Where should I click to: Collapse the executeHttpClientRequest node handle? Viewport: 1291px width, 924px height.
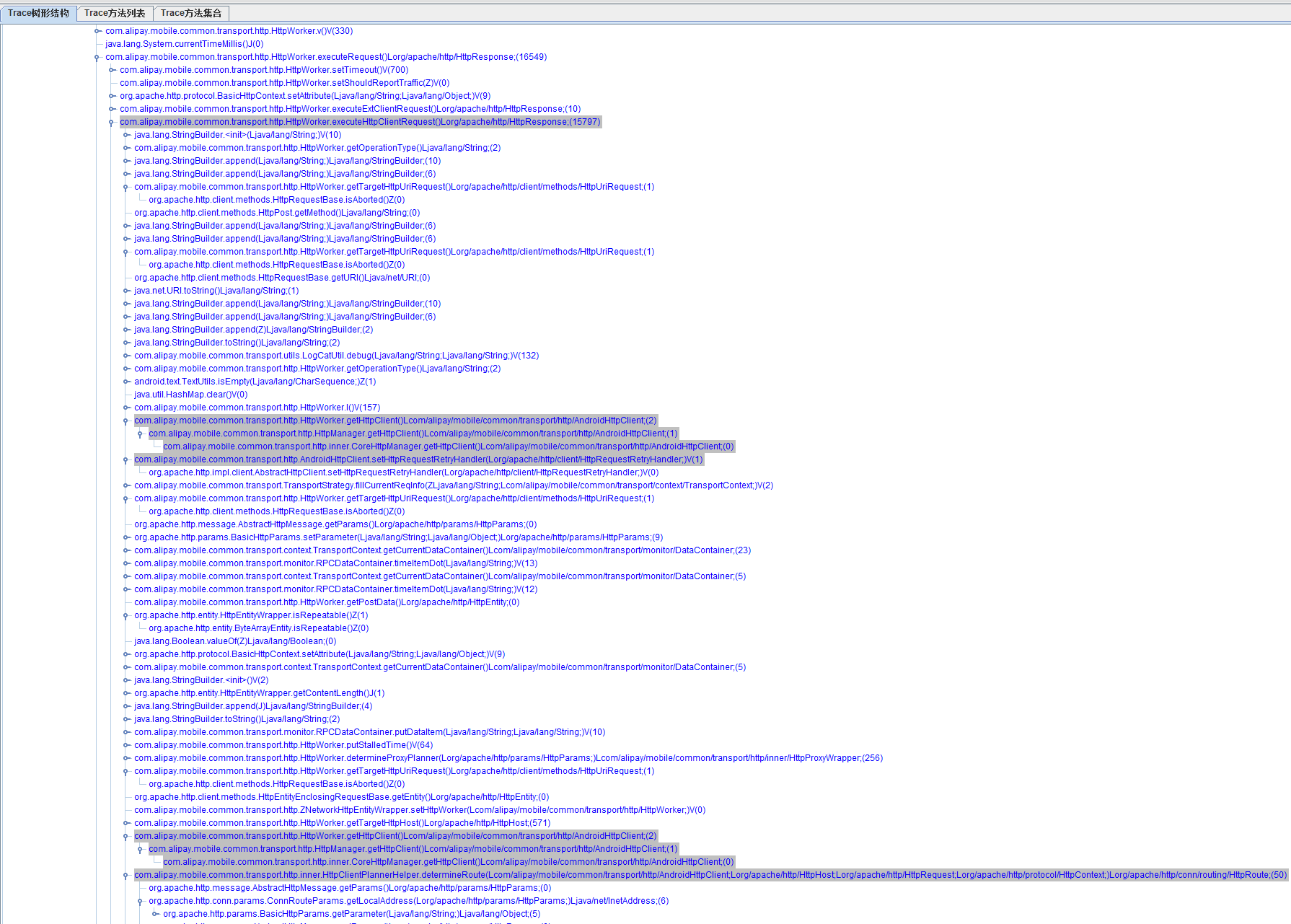[x=112, y=122]
